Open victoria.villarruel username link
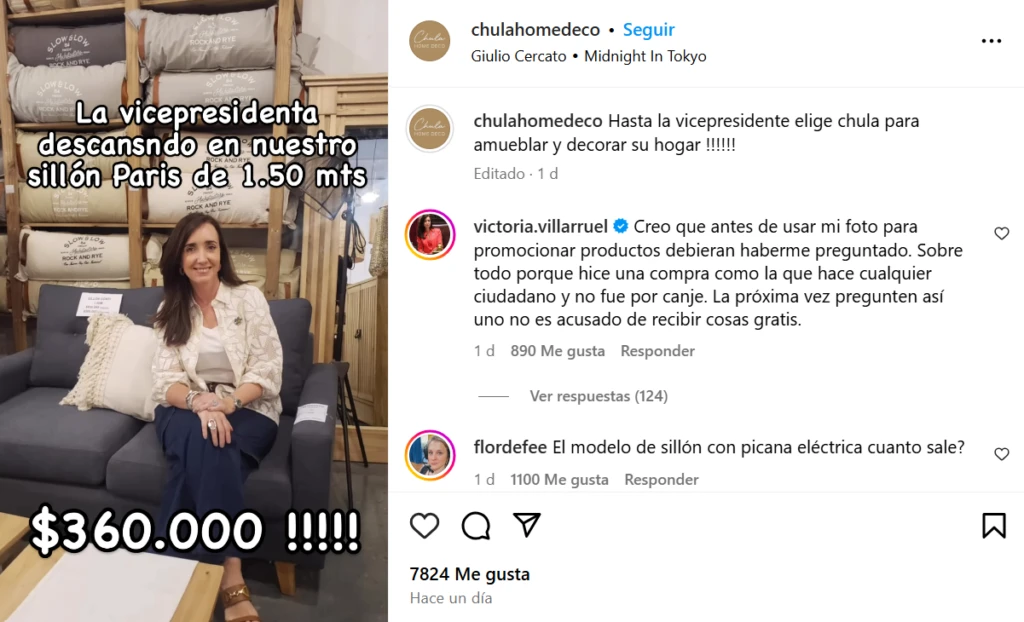This screenshot has width=1024, height=622. click(x=540, y=227)
